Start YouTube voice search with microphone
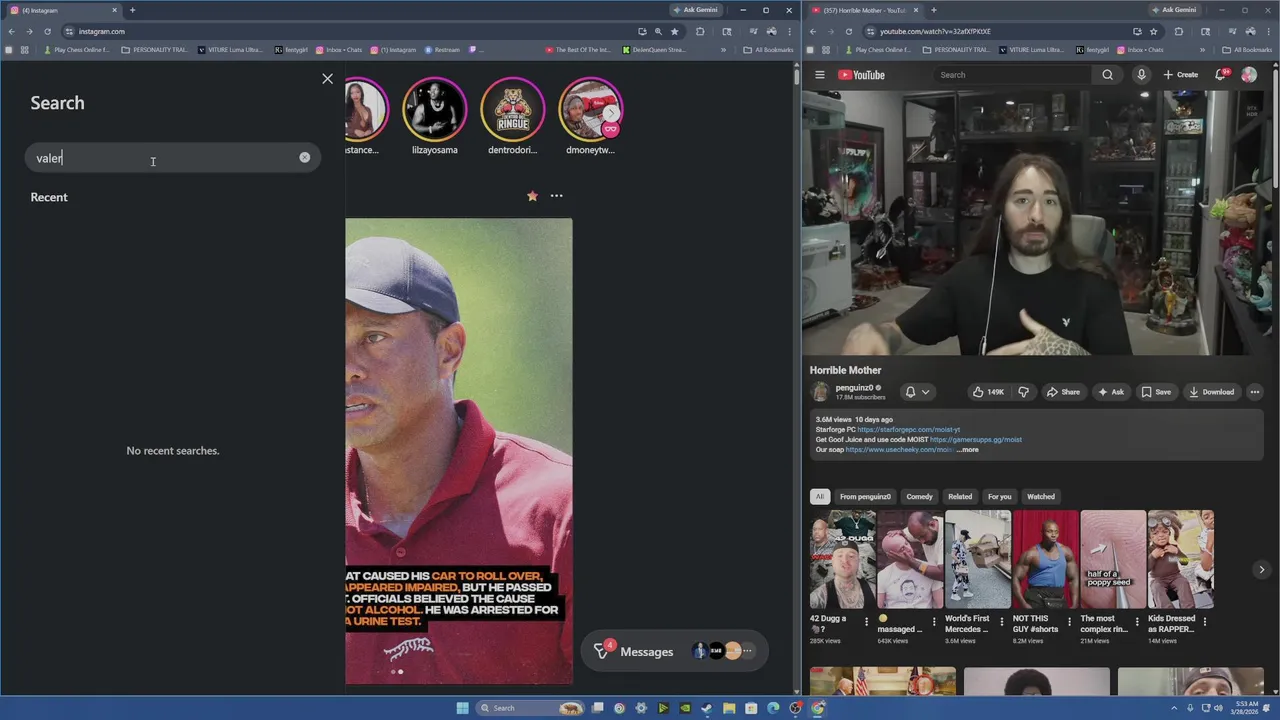Image resolution: width=1280 pixels, height=720 pixels. click(1141, 75)
